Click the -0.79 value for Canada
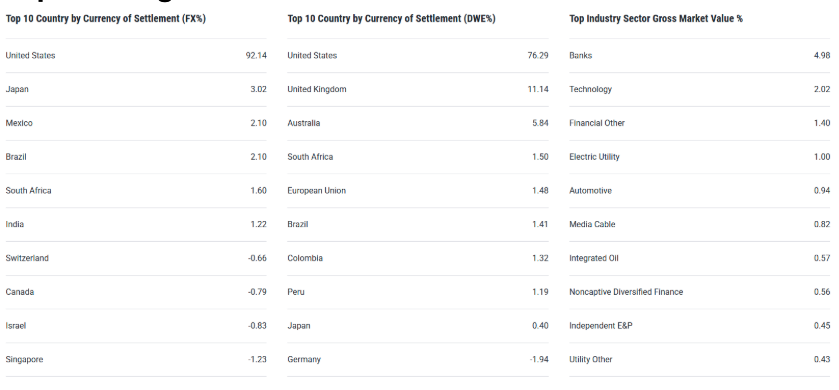The width and height of the screenshot is (839, 390). [x=257, y=292]
